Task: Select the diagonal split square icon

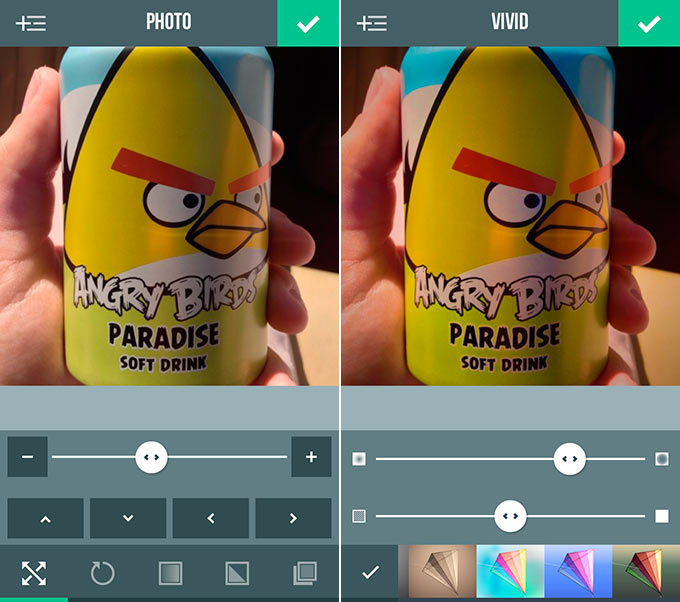Action: click(x=237, y=573)
